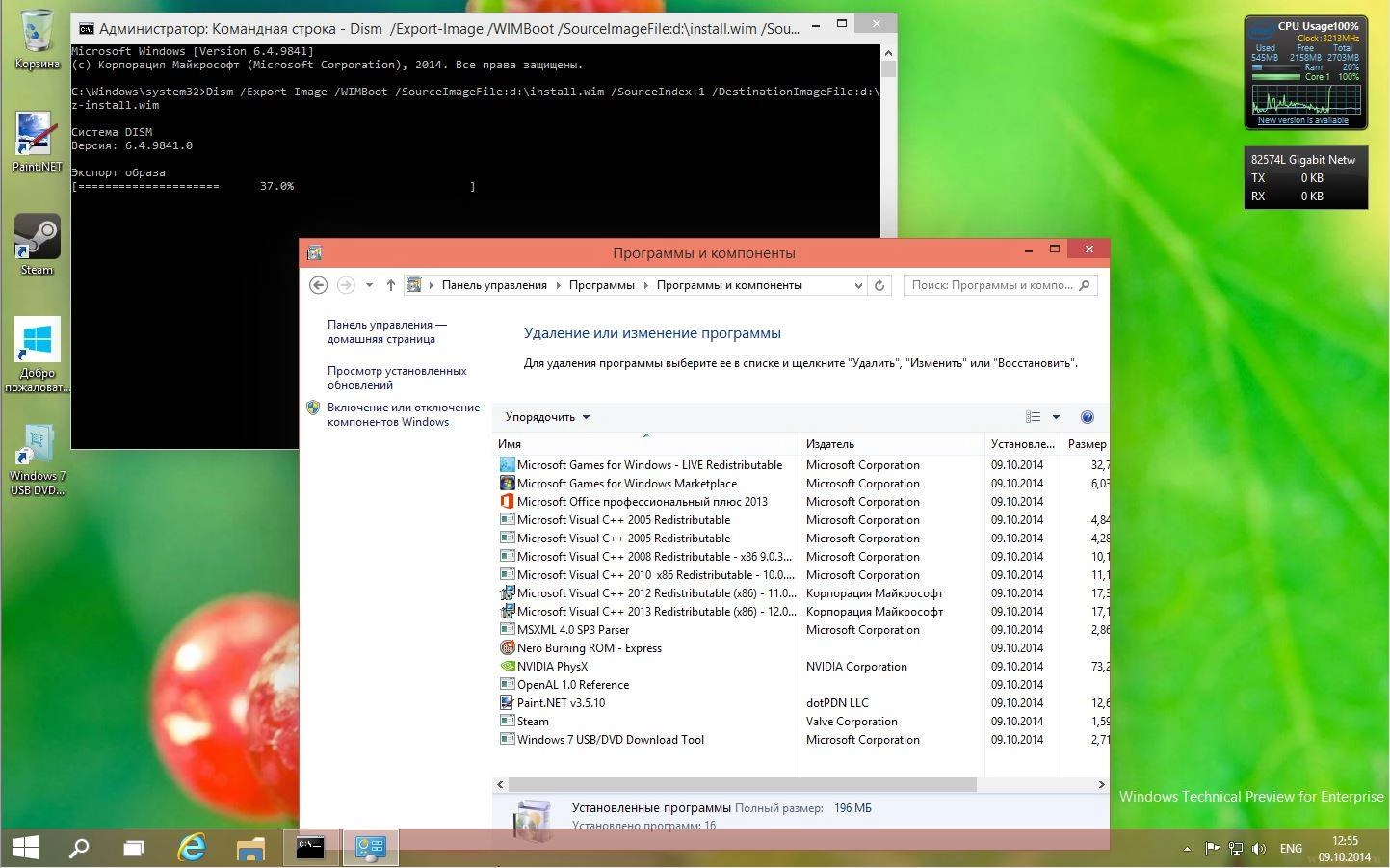Open 'Просмотр установленных обновлений' link
This screenshot has height=868, width=1390.
[396, 378]
